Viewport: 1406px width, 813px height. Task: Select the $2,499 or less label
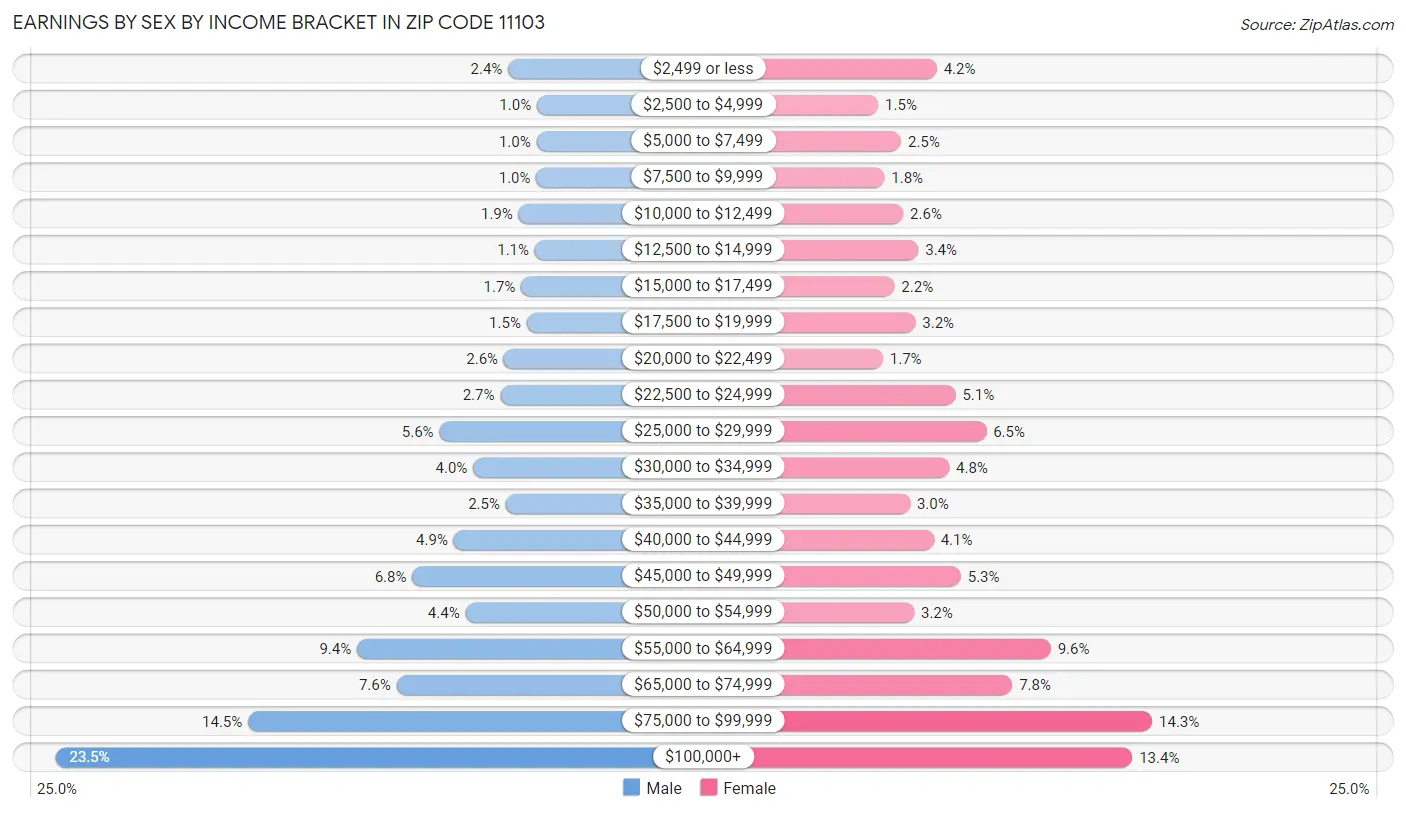pyautogui.click(x=703, y=68)
